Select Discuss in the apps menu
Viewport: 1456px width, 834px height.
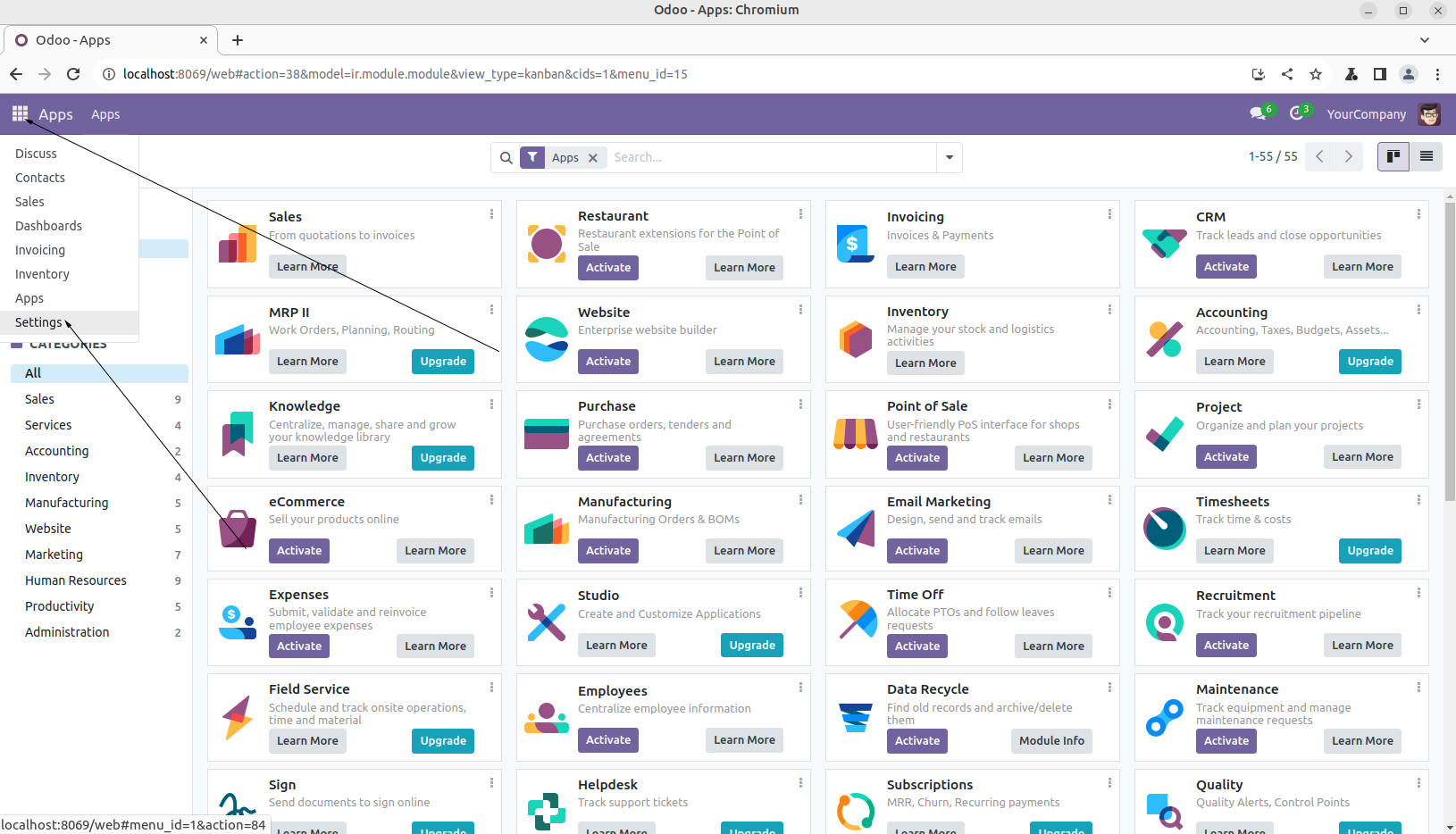click(x=36, y=154)
